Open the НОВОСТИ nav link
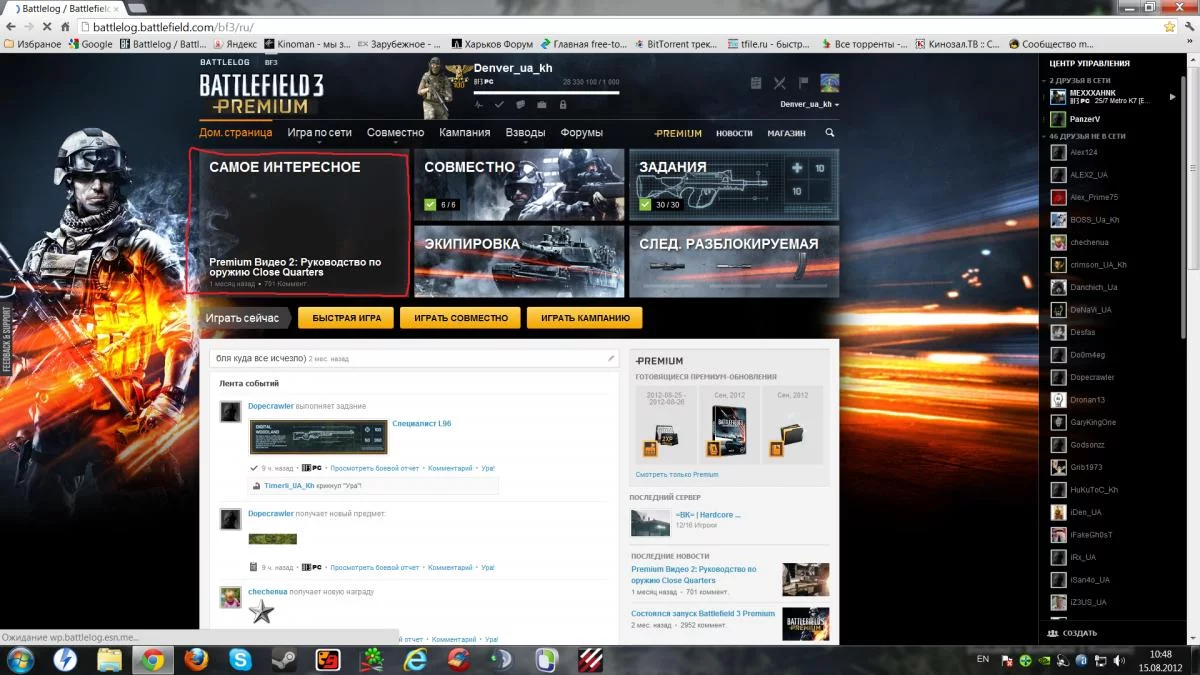The width and height of the screenshot is (1200, 675). tap(734, 133)
